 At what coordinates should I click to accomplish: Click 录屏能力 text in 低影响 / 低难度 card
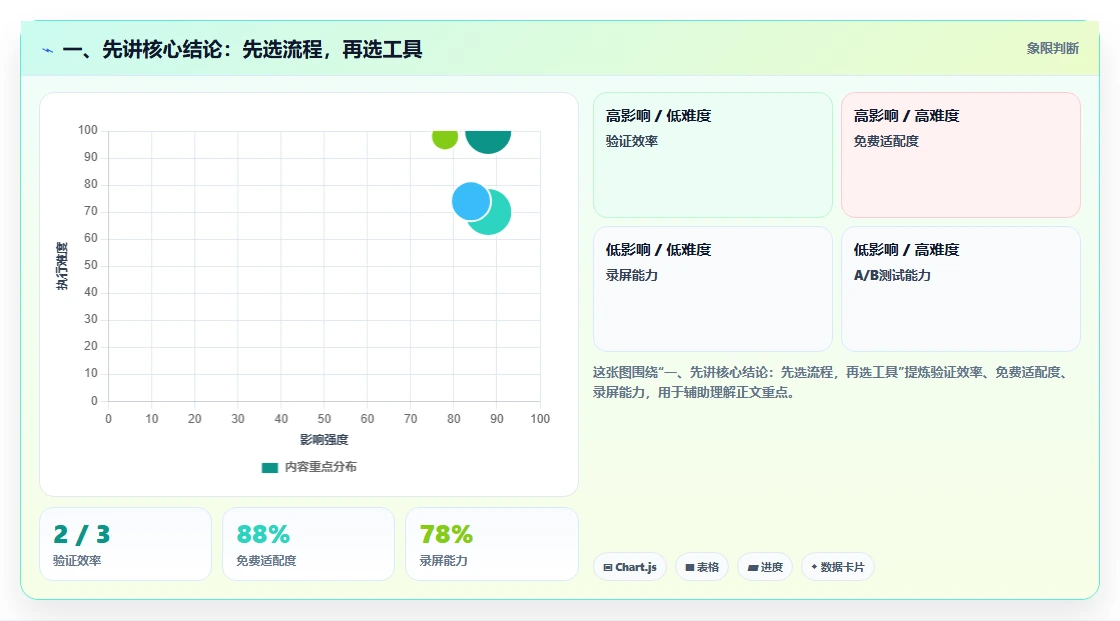click(x=631, y=275)
